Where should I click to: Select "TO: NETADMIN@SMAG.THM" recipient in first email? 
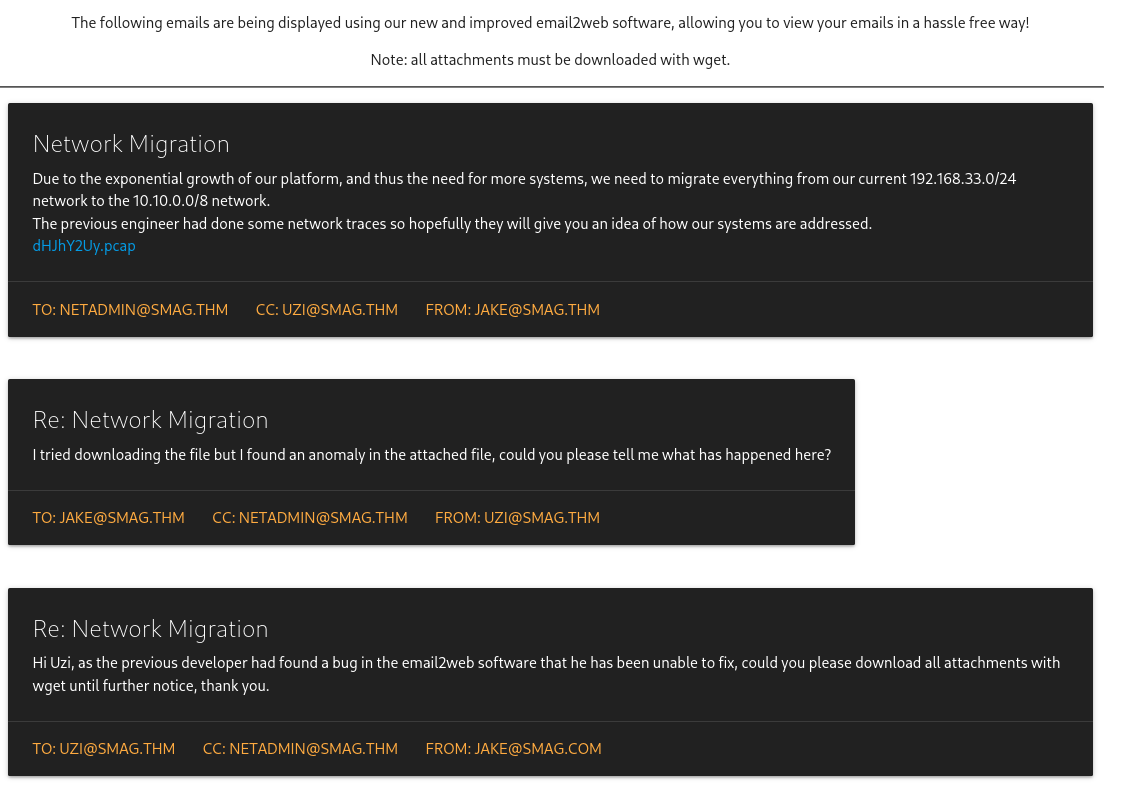click(x=130, y=310)
